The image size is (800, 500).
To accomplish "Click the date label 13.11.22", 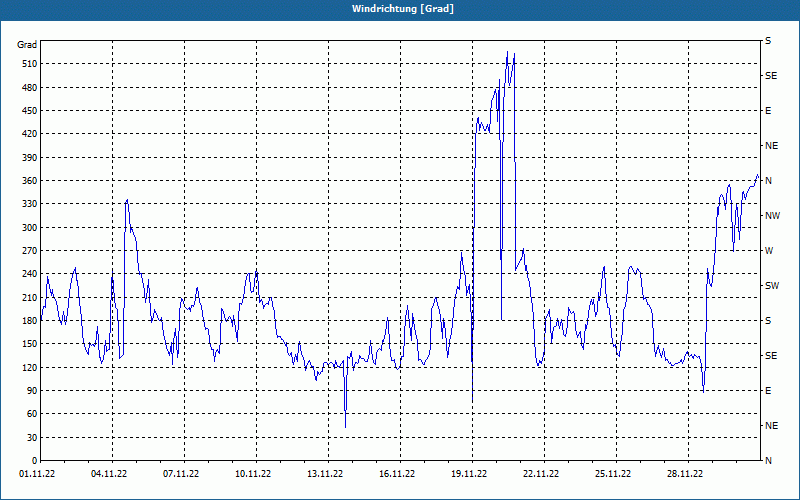I will [x=325, y=473].
